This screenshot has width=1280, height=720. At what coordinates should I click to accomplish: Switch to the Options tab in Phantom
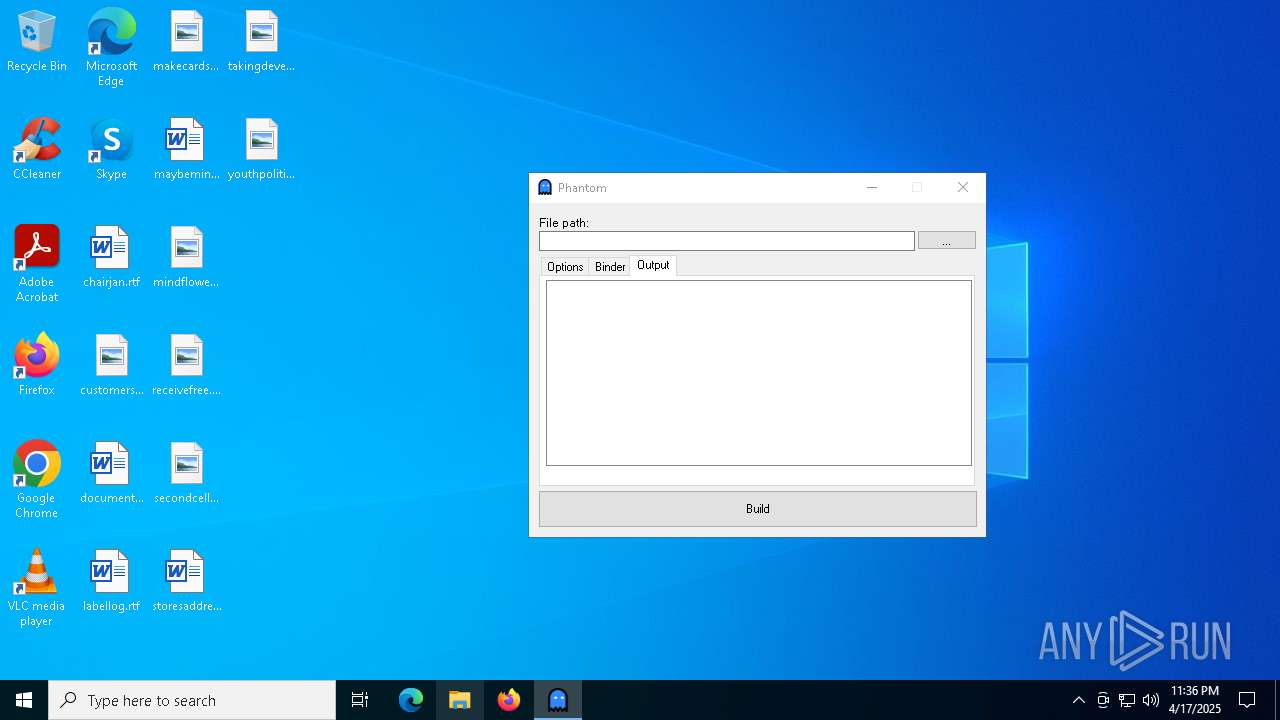(x=565, y=267)
